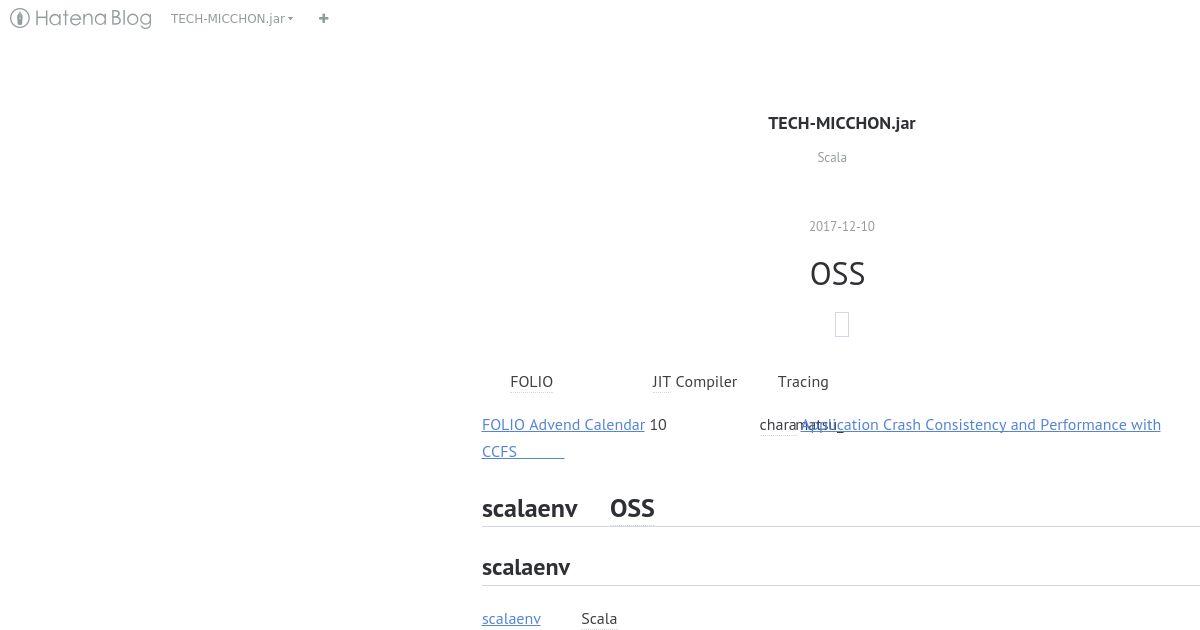
Task: Click the Scala subtitle under blog title
Action: point(832,157)
